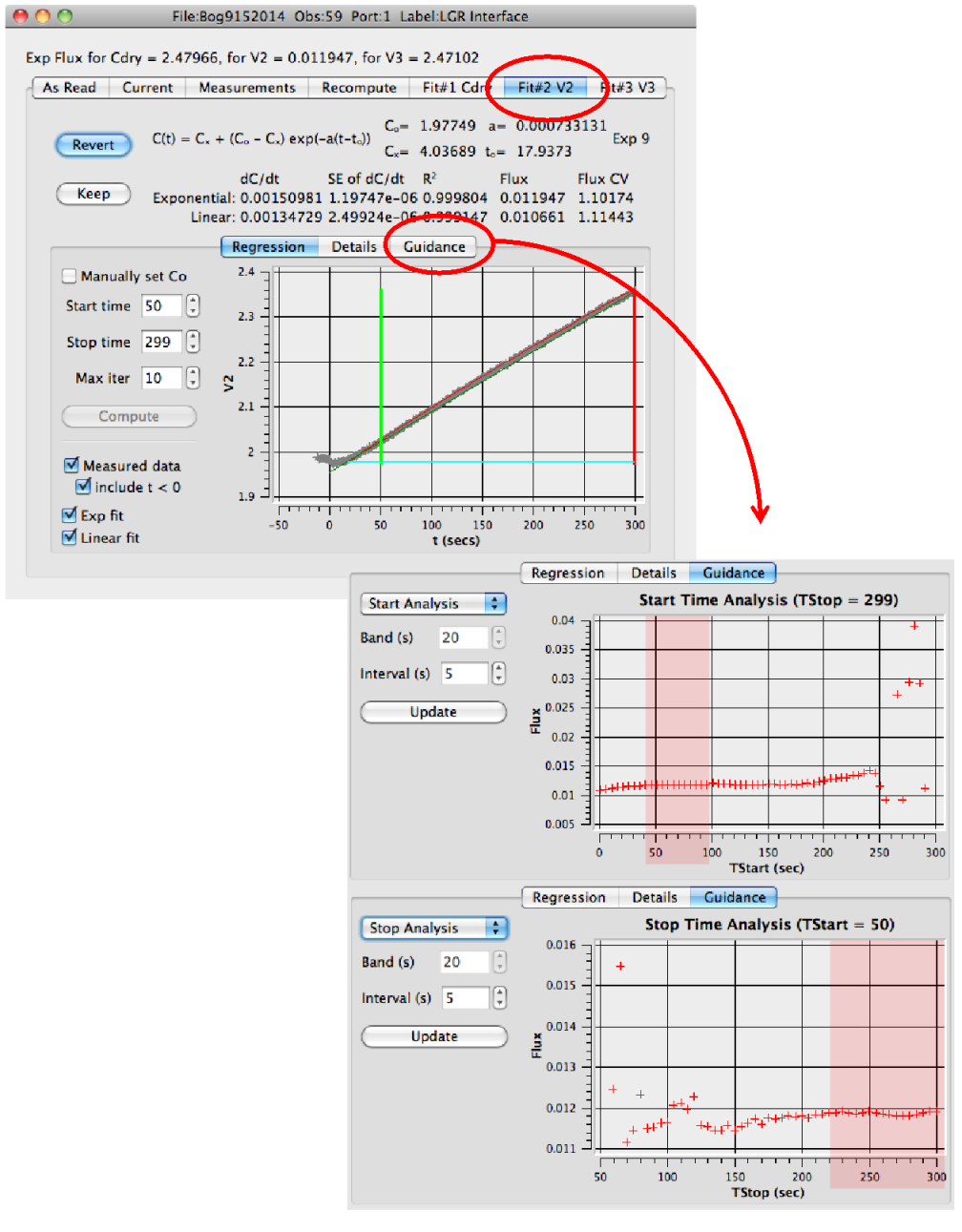
Task: Open the Stop Analysis dropdown
Action: (433, 928)
